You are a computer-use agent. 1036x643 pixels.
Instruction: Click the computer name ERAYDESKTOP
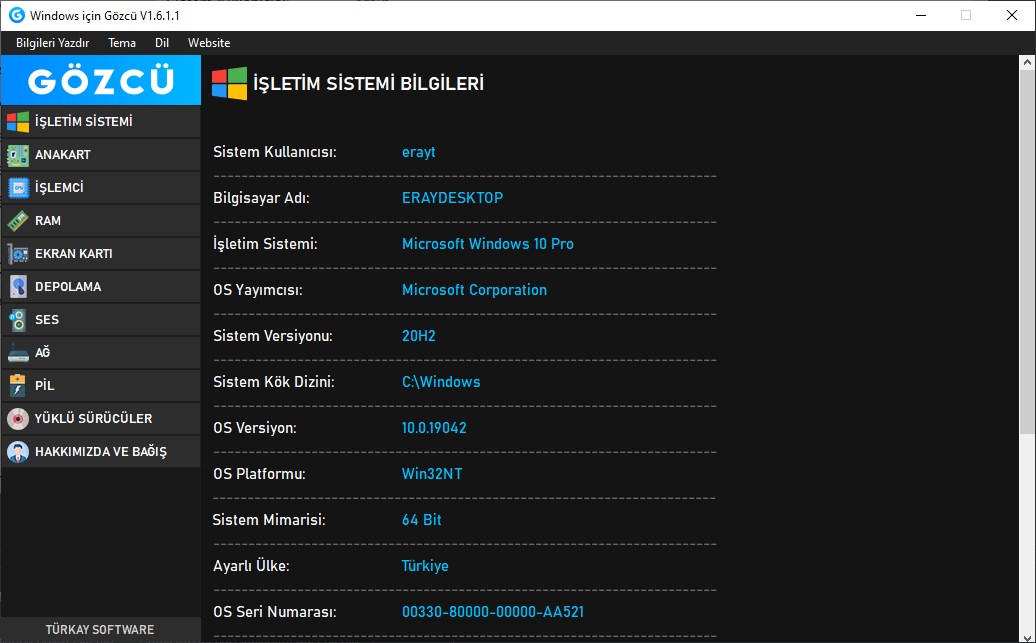pyautogui.click(x=452, y=198)
